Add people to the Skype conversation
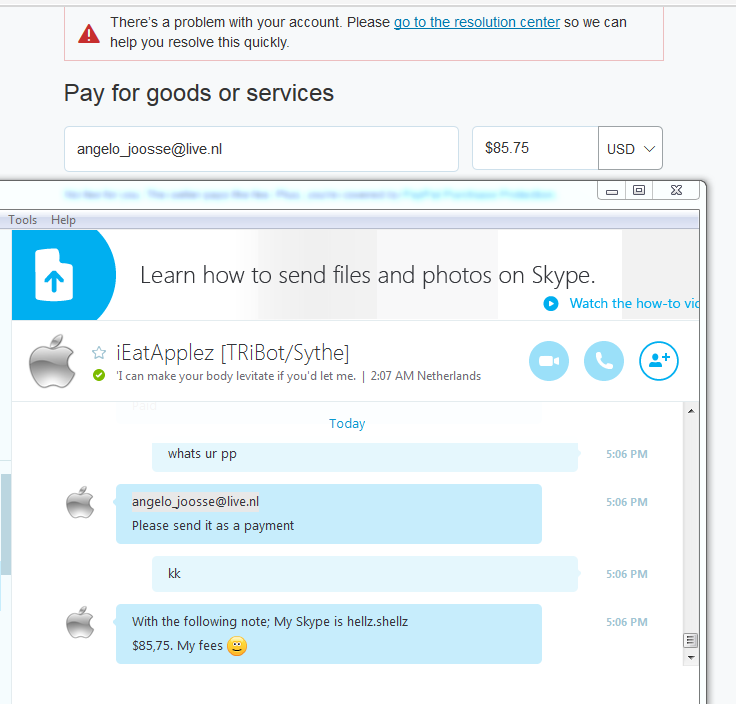 [x=659, y=360]
